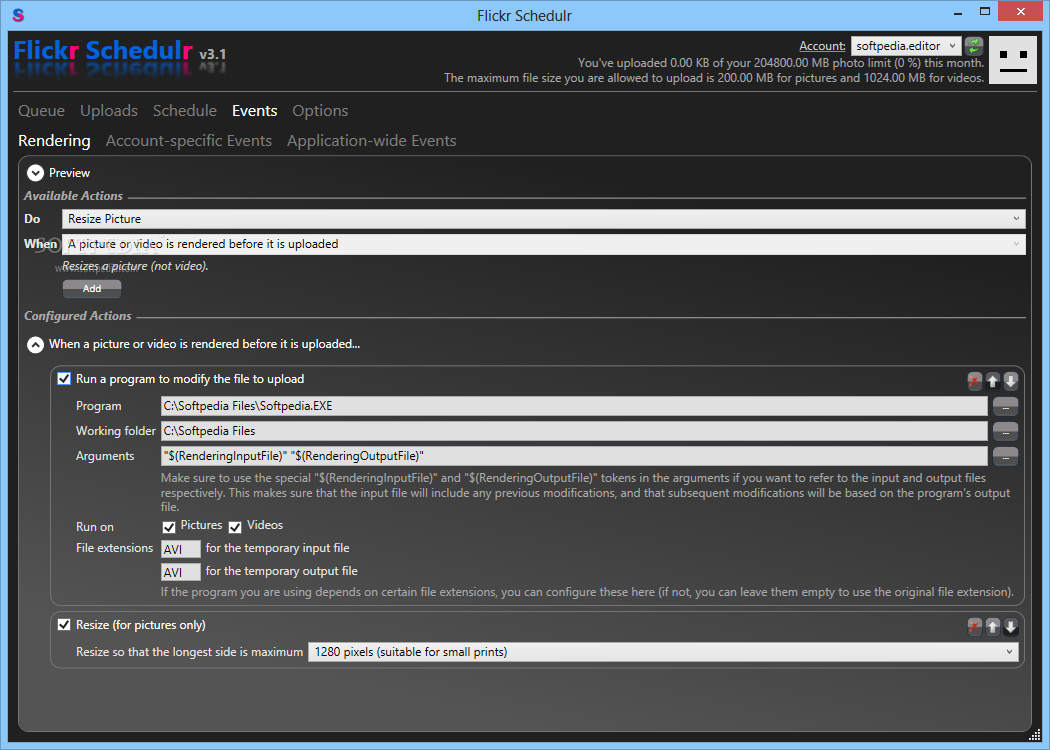Delete the Resize action
The image size is (1050, 750).
pyautogui.click(x=974, y=627)
